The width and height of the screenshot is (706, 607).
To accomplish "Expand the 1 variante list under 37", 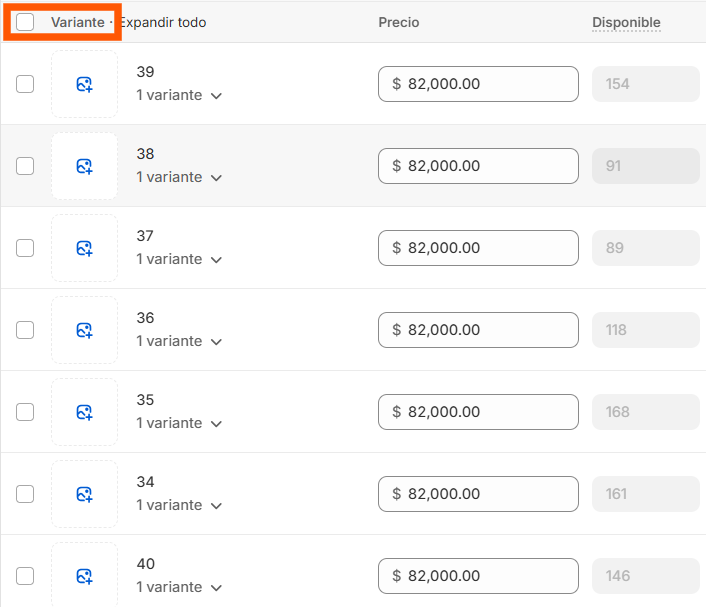I will pyautogui.click(x=179, y=259).
